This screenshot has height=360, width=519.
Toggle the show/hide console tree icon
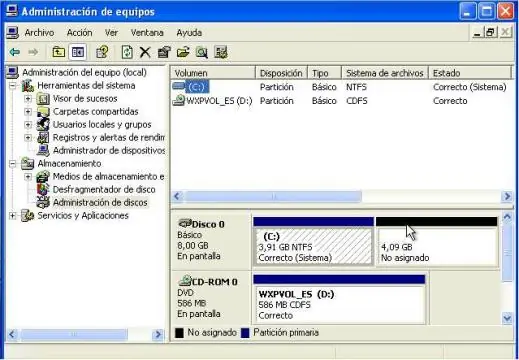coord(78,52)
